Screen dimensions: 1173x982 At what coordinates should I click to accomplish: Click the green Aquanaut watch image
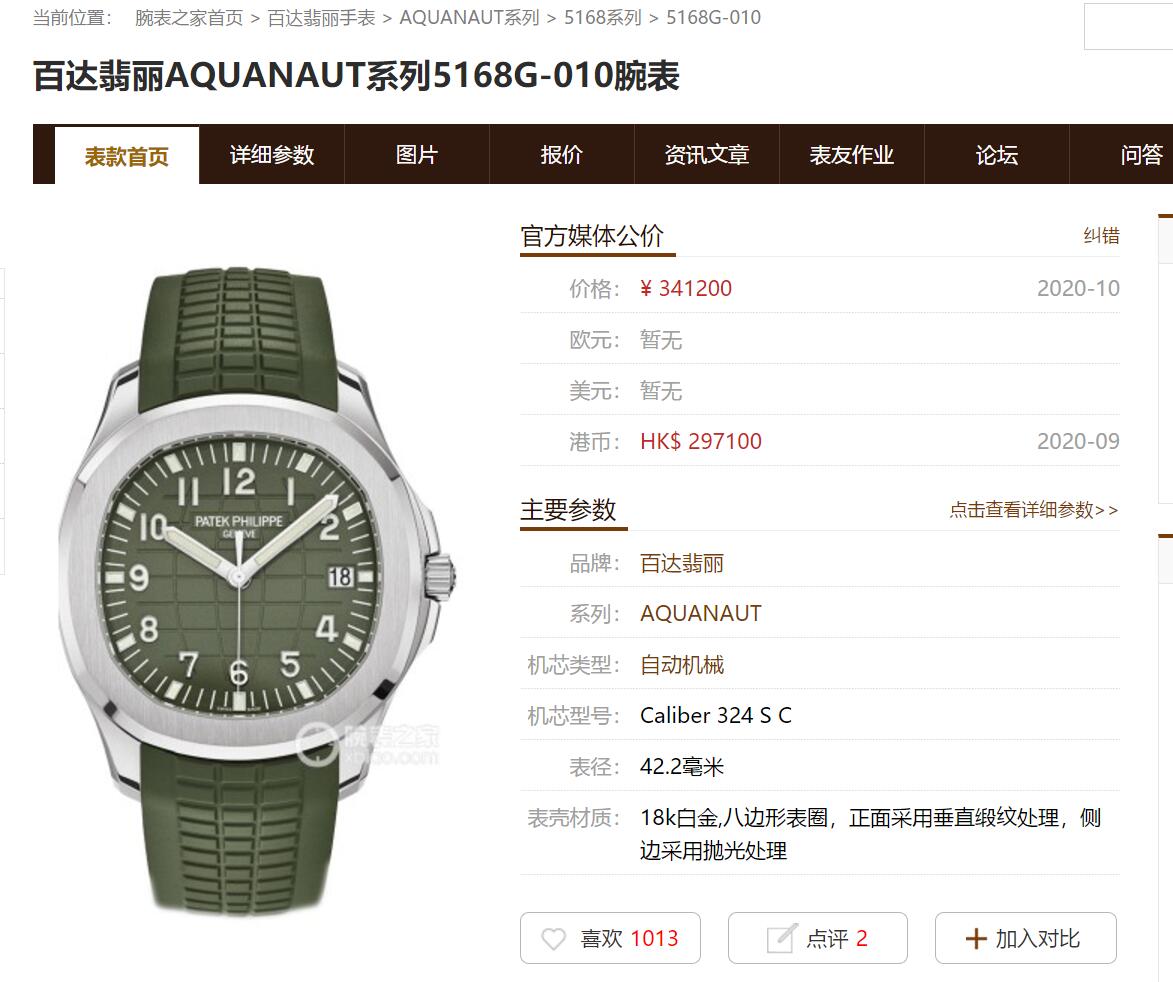tap(256, 589)
